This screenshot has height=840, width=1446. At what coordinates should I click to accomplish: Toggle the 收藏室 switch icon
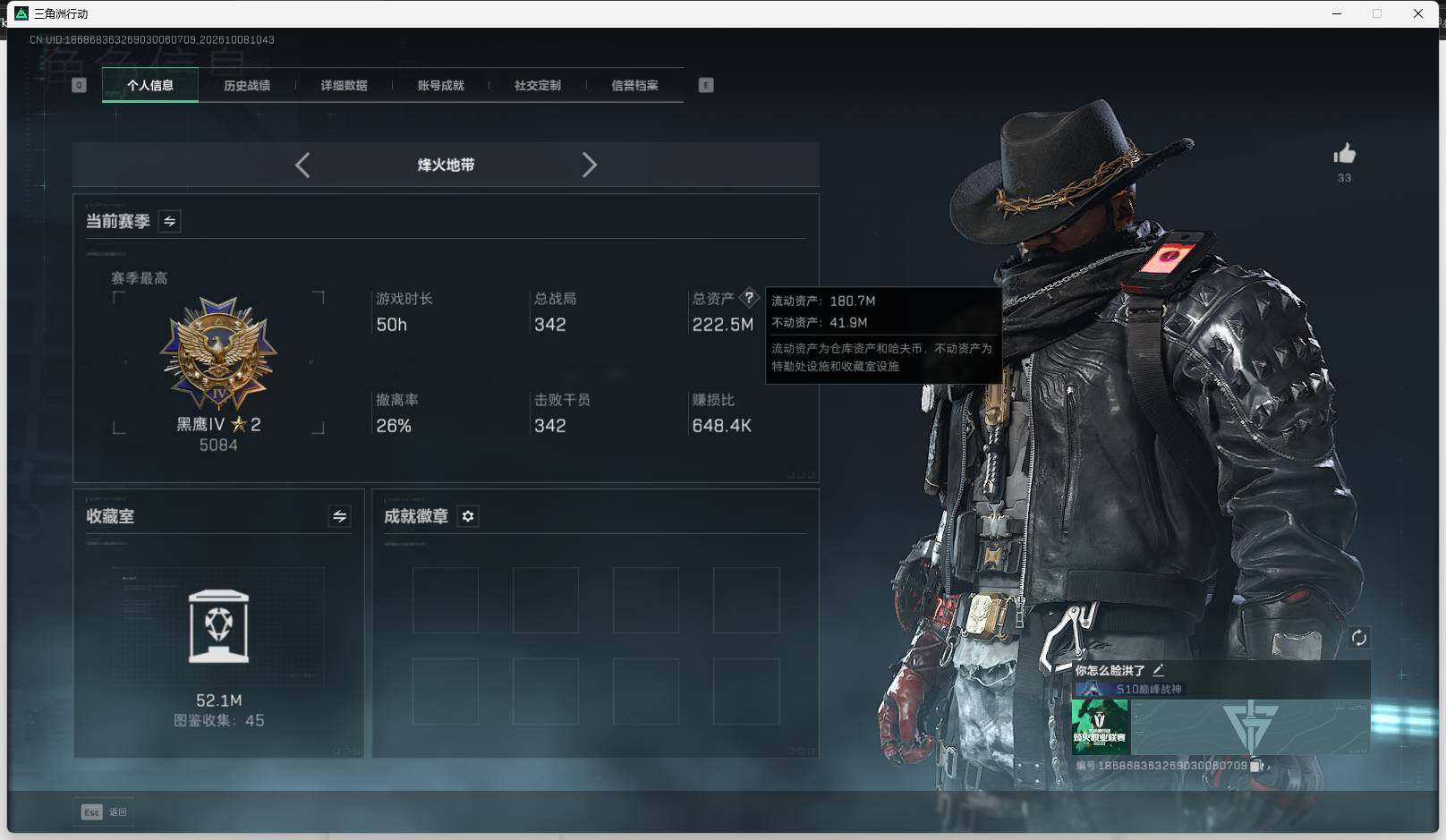pyautogui.click(x=339, y=516)
